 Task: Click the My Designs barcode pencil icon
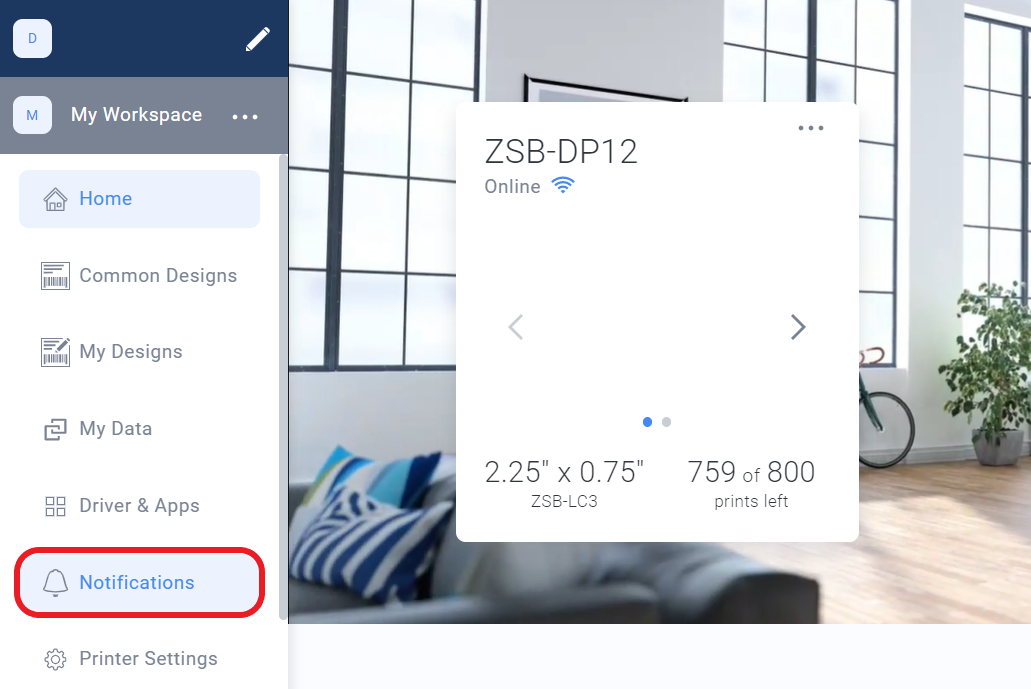[x=55, y=352]
